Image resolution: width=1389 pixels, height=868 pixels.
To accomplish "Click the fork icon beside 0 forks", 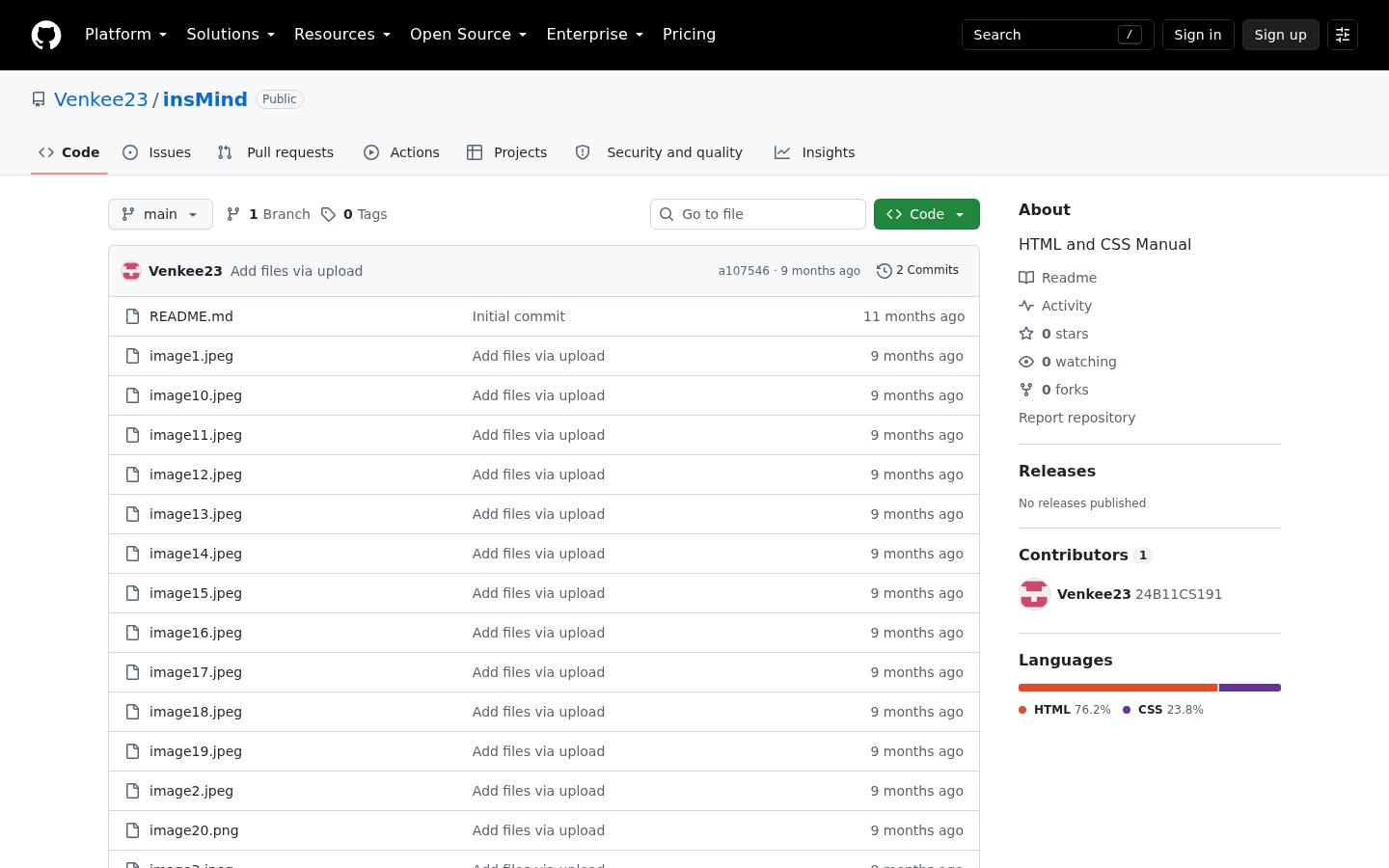I will pyautogui.click(x=1026, y=390).
